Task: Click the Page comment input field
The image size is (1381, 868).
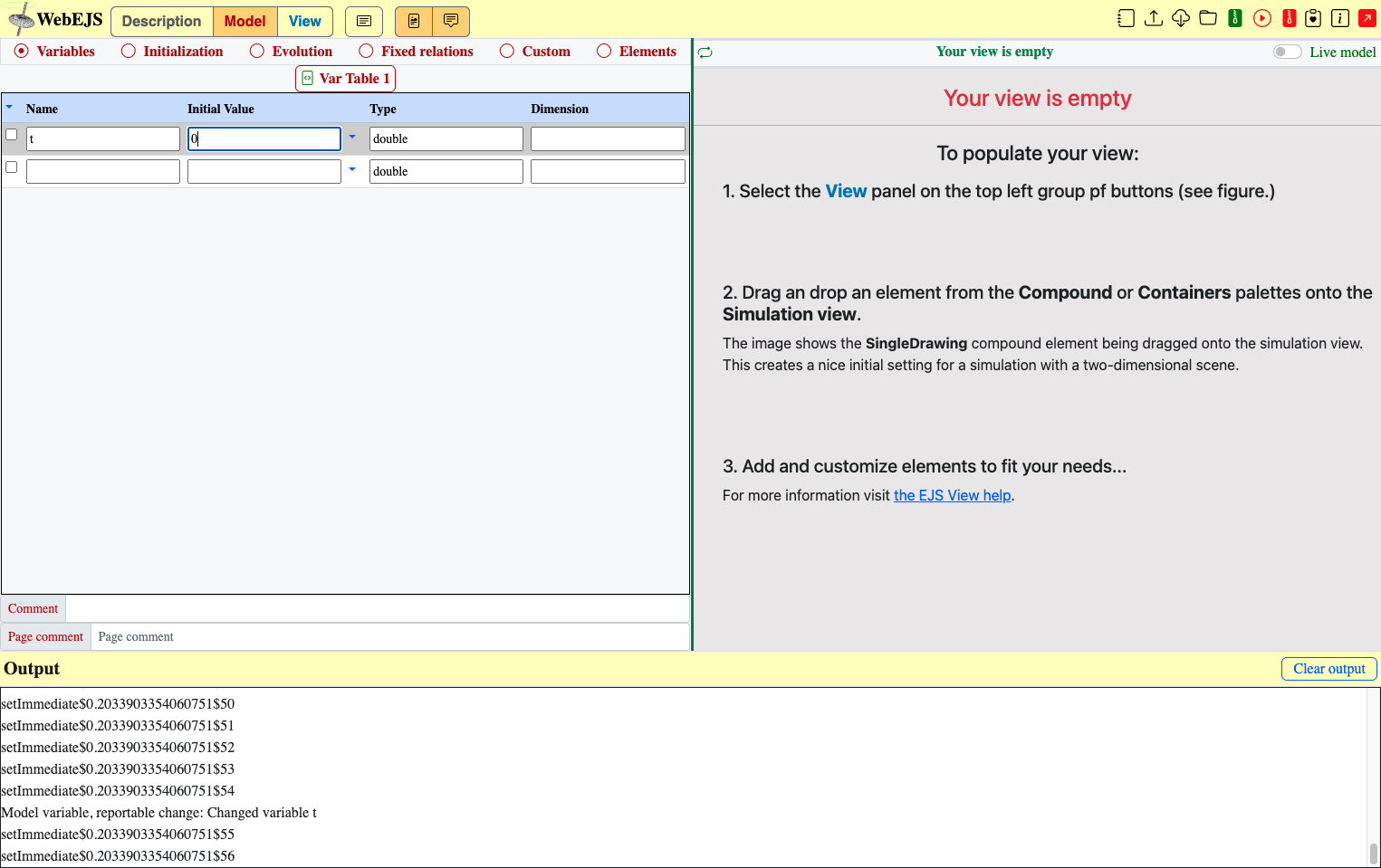Action: (389, 637)
